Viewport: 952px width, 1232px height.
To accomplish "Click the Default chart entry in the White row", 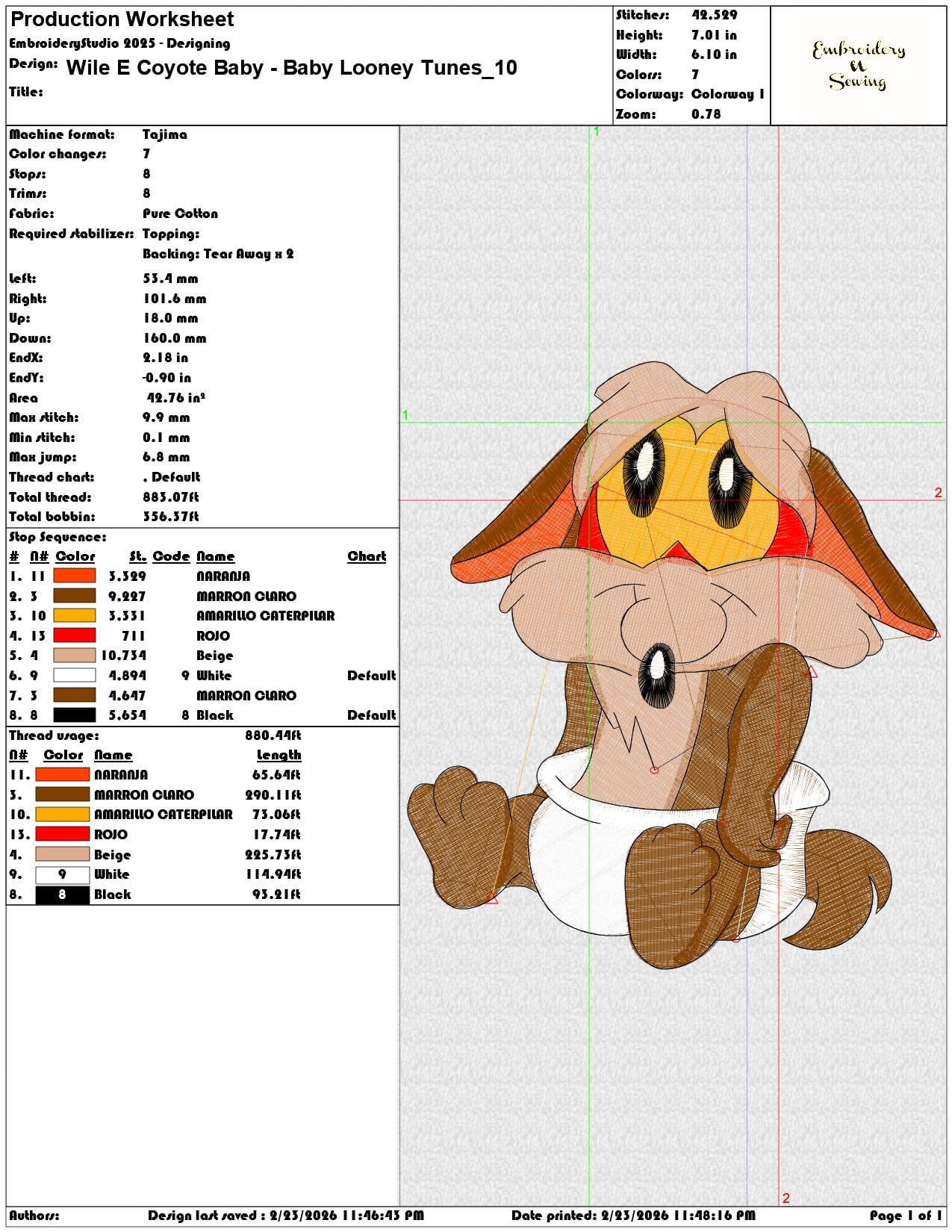I will pos(372,675).
